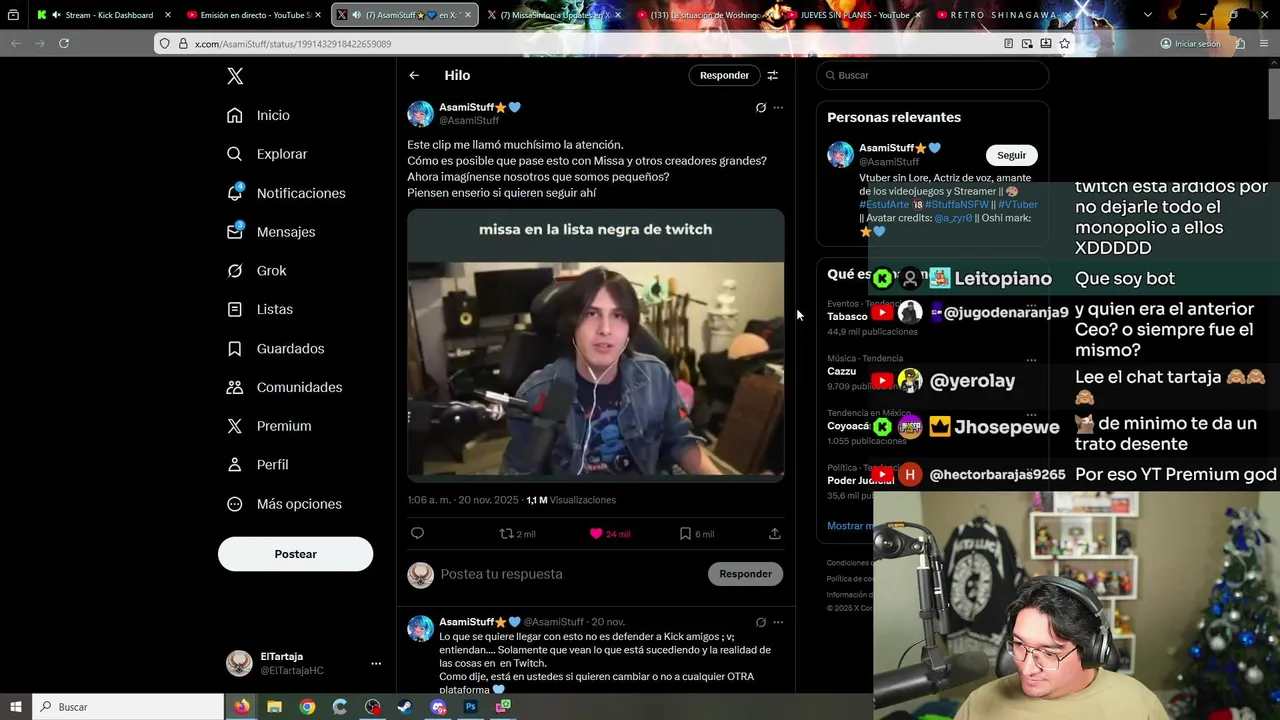Viewport: 1280px width, 720px height.
Task: Open options for Cazzu trend
Action: point(1031,359)
